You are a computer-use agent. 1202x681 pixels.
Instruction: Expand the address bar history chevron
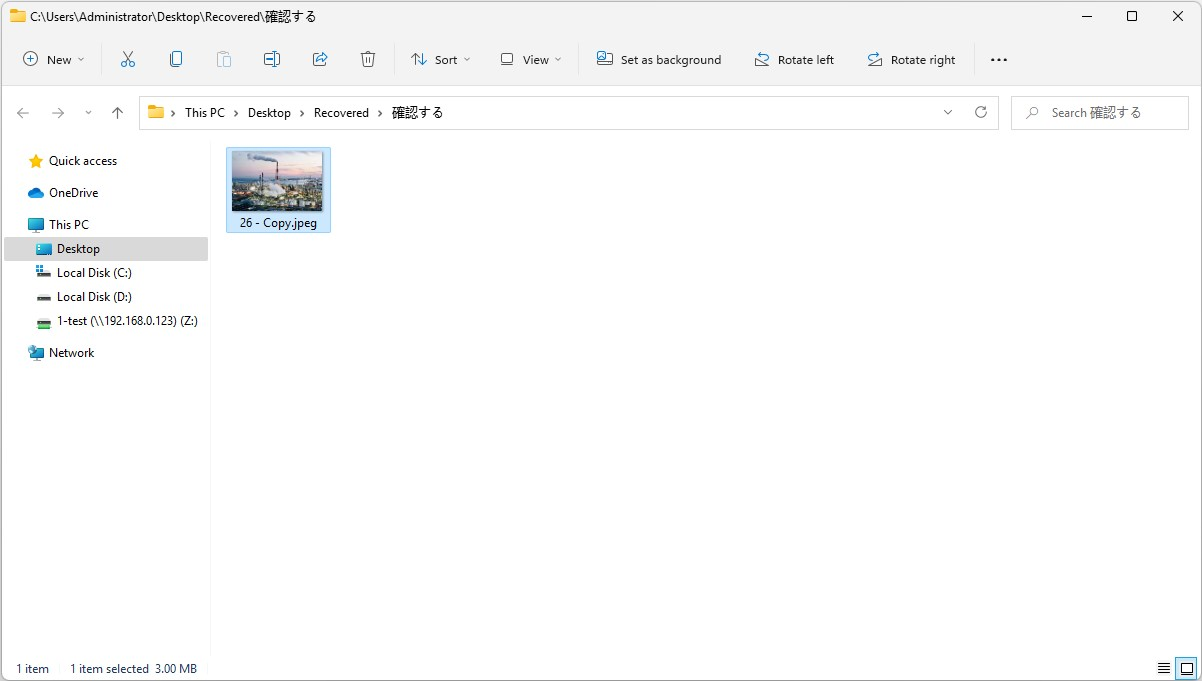pos(948,113)
